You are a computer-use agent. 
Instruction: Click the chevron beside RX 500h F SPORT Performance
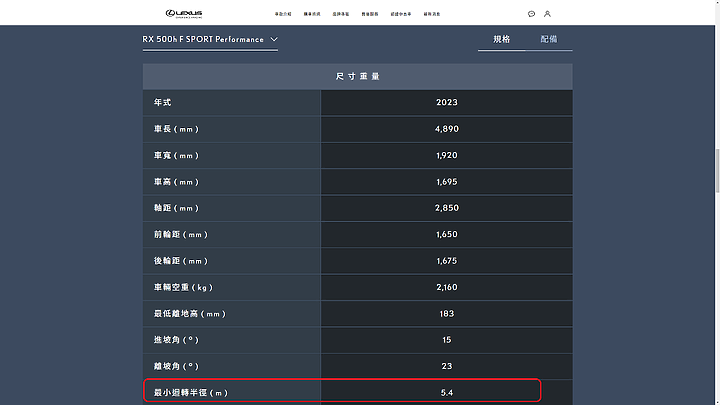point(274,39)
